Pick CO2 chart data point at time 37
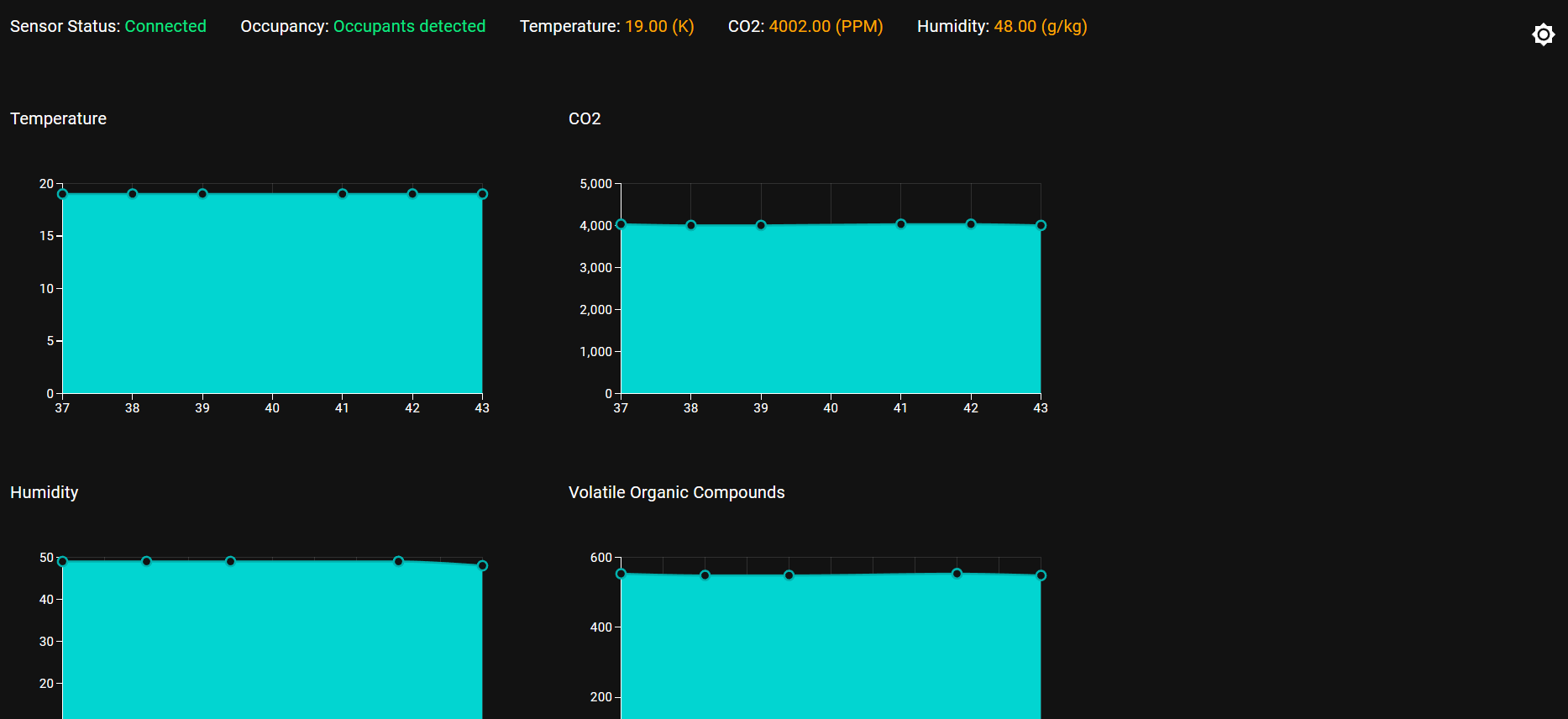 (x=621, y=224)
